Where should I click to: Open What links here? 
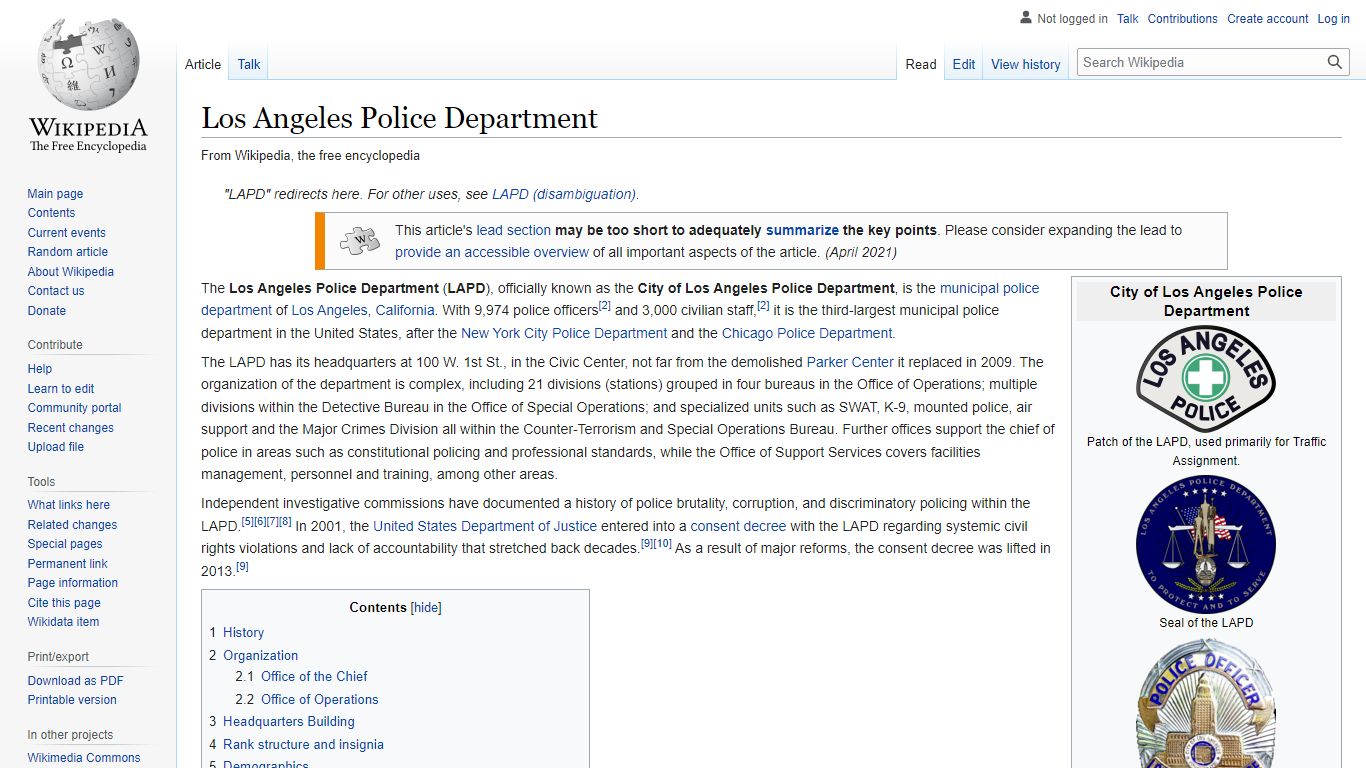pos(68,505)
